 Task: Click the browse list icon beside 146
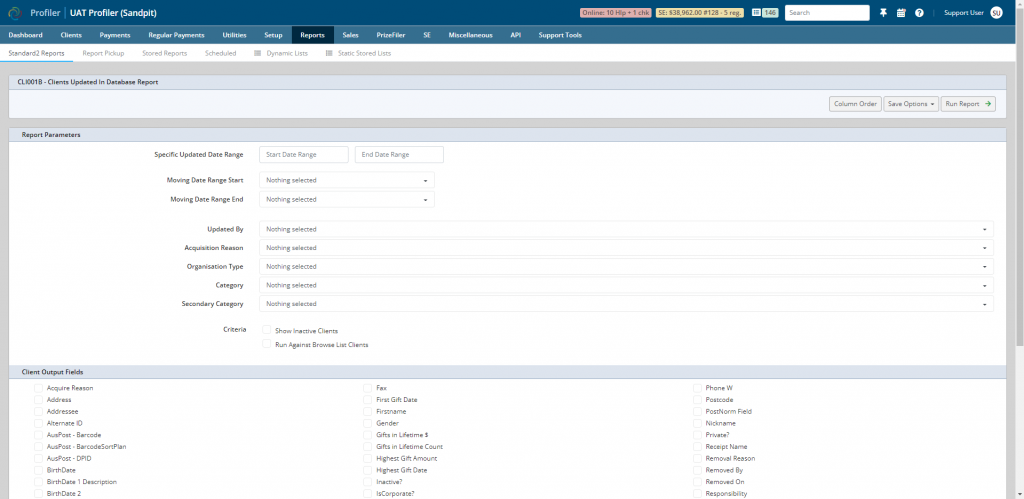(756, 12)
